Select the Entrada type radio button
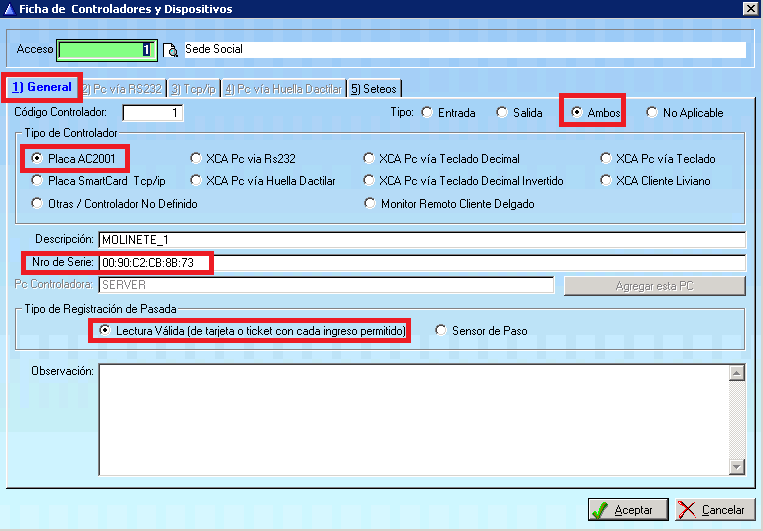Screen dimensions: 763x531 (x=428, y=113)
